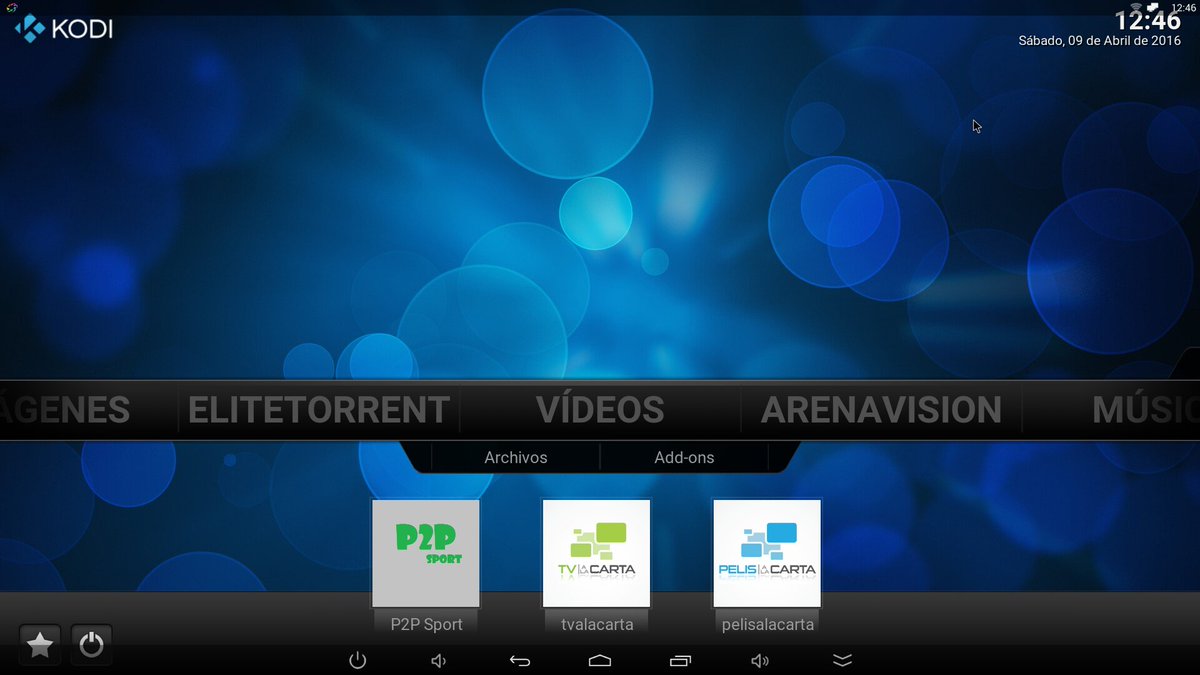Tap the Android recent apps icon
This screenshot has height=675, width=1200.
pyautogui.click(x=680, y=660)
